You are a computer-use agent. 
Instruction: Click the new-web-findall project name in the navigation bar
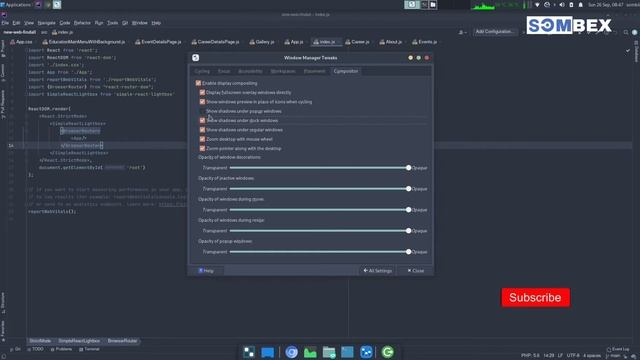pyautogui.click(x=20, y=32)
